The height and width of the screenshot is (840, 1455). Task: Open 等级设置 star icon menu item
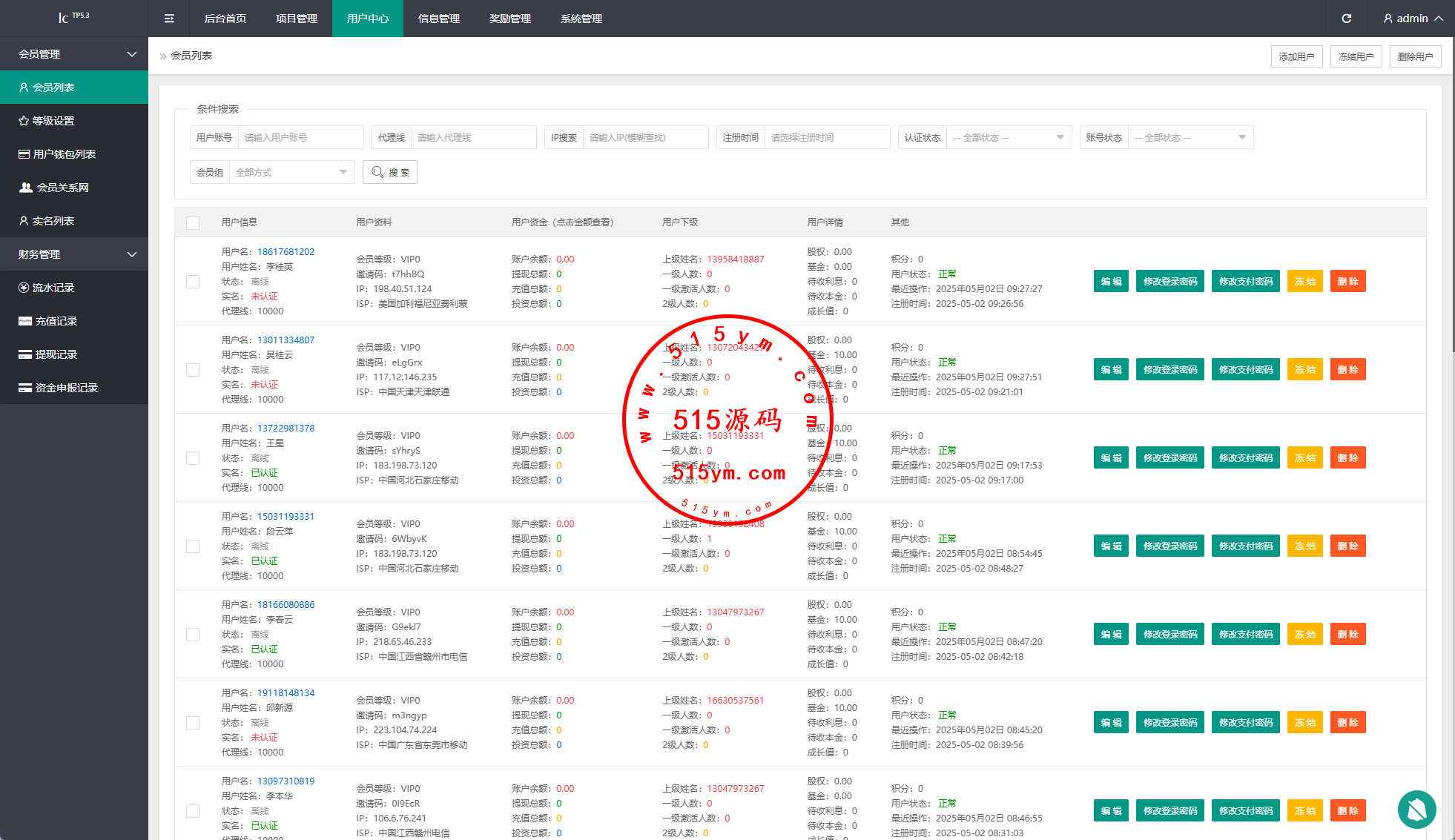[x=53, y=121]
